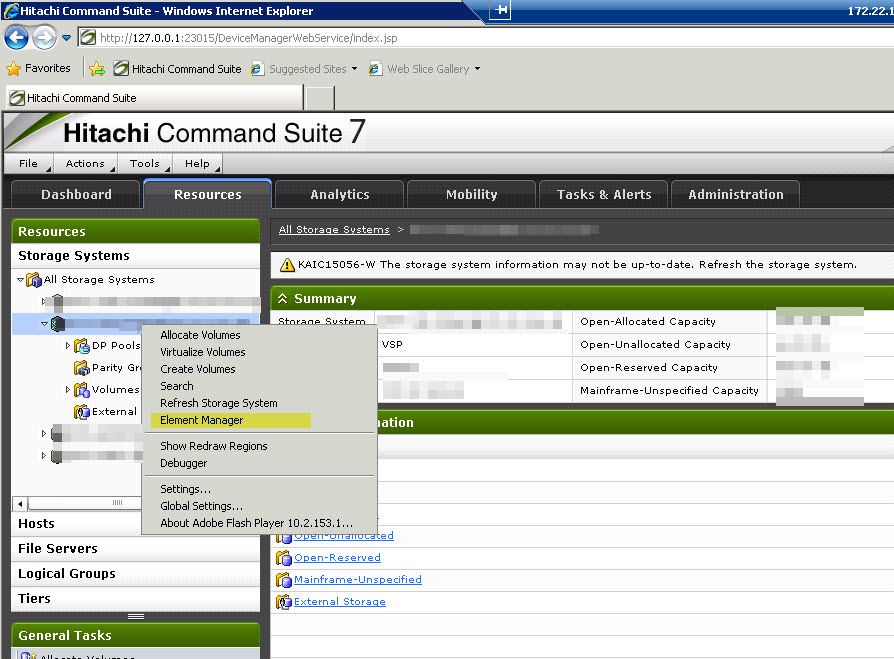Open the External Storage link
The width and height of the screenshot is (894, 659).
coord(339,601)
